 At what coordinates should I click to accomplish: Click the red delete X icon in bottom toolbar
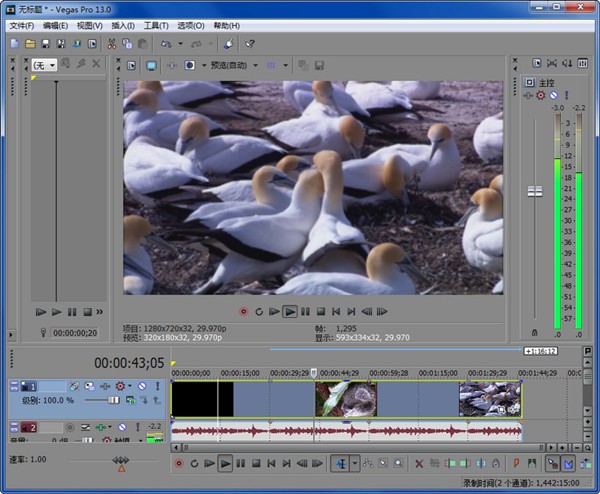[x=419, y=464]
